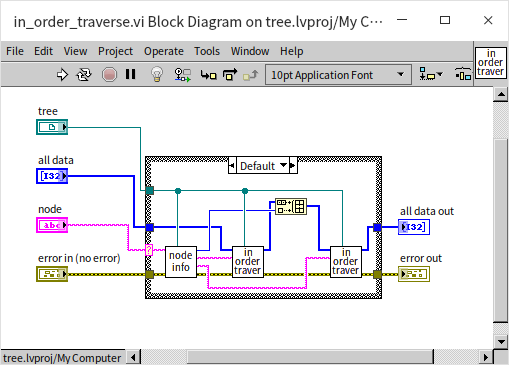This screenshot has width=509, height=365.
Task: Open the Tools menu
Action: [x=207, y=51]
